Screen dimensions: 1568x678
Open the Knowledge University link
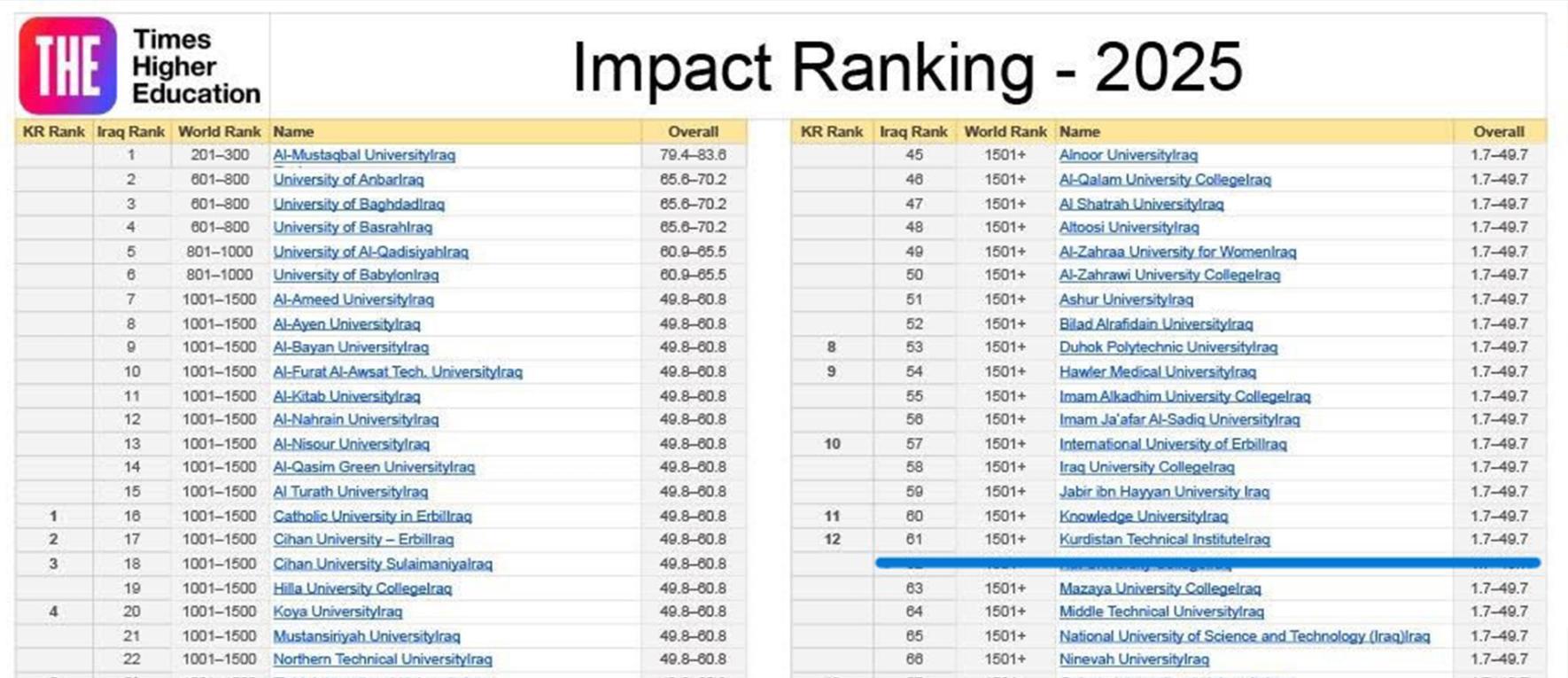[1144, 516]
